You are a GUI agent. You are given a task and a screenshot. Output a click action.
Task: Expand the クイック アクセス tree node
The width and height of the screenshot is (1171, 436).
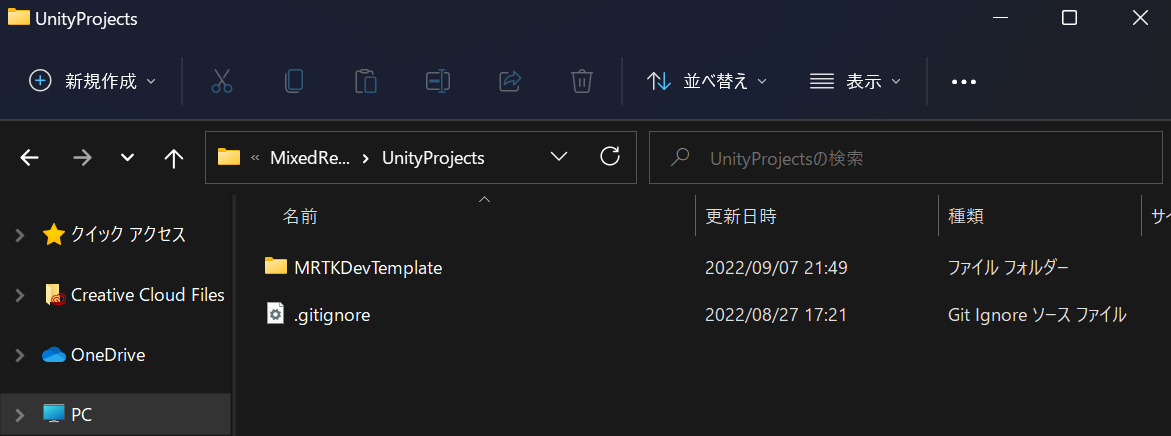[20, 235]
